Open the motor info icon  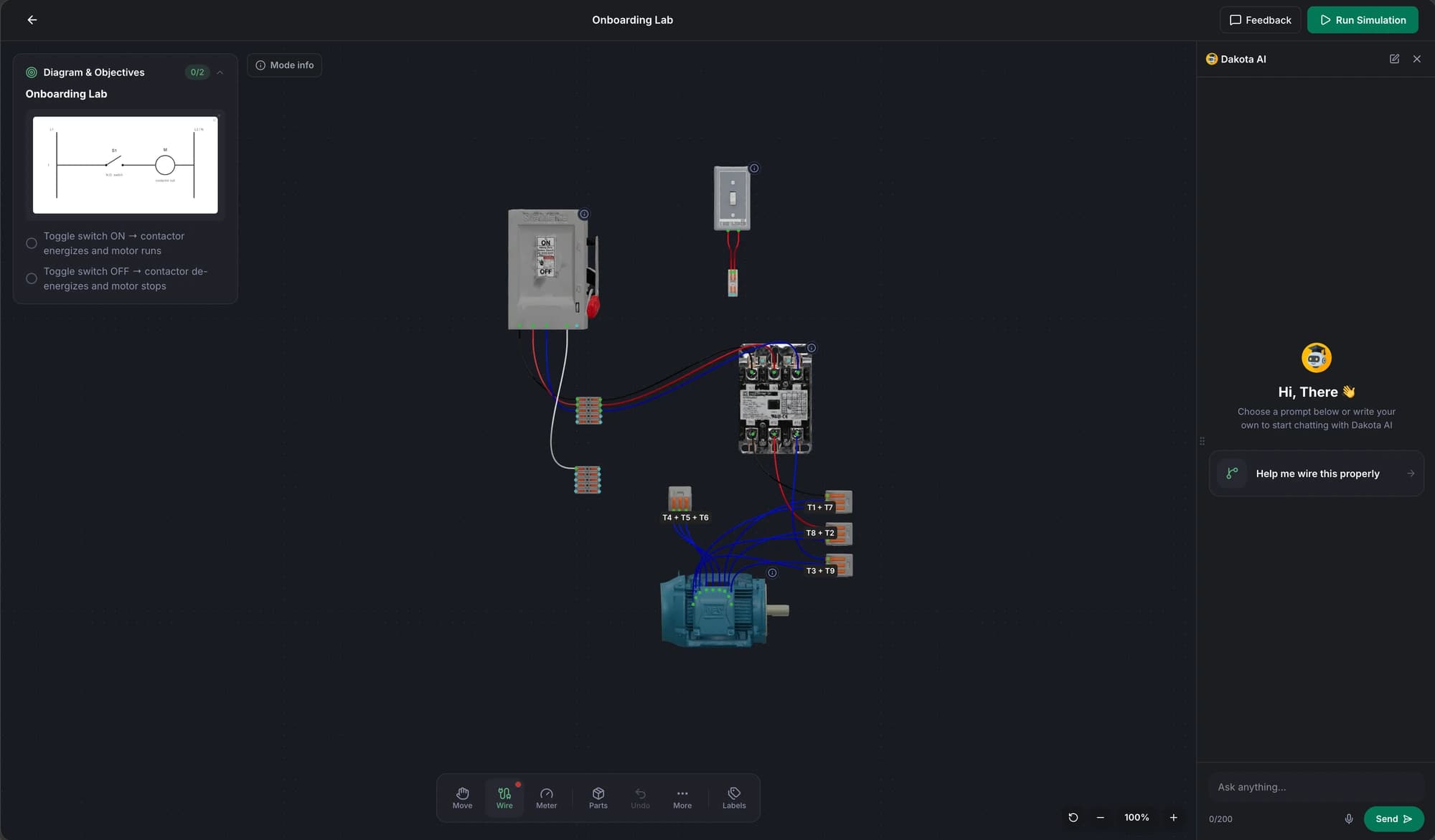772,572
